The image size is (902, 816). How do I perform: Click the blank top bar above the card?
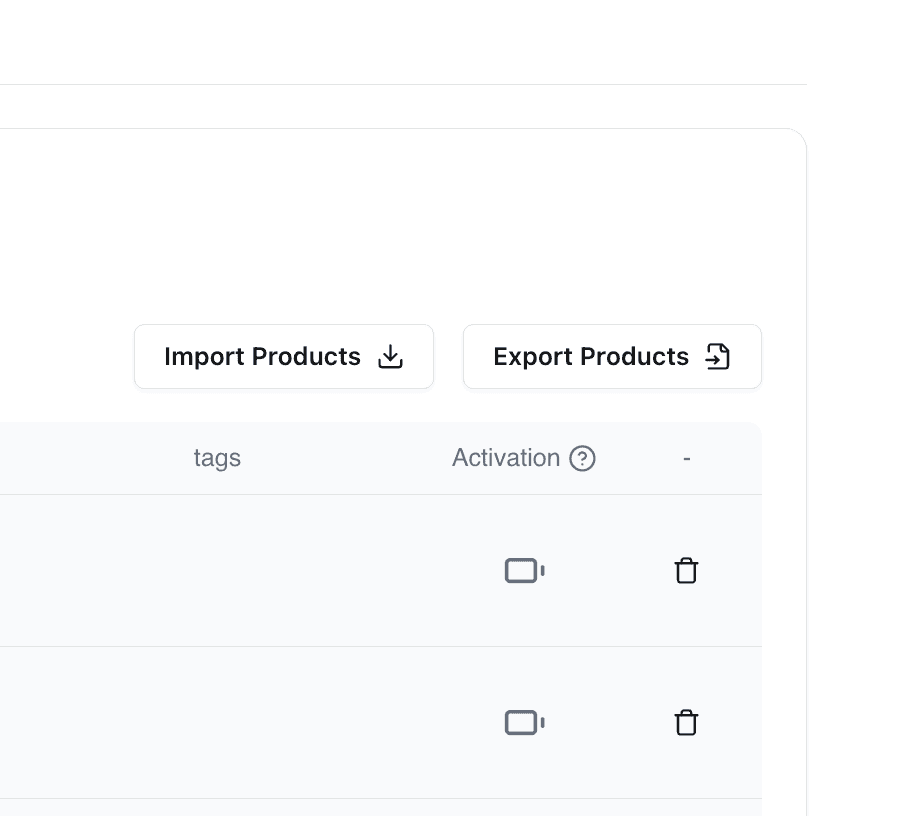[400, 42]
